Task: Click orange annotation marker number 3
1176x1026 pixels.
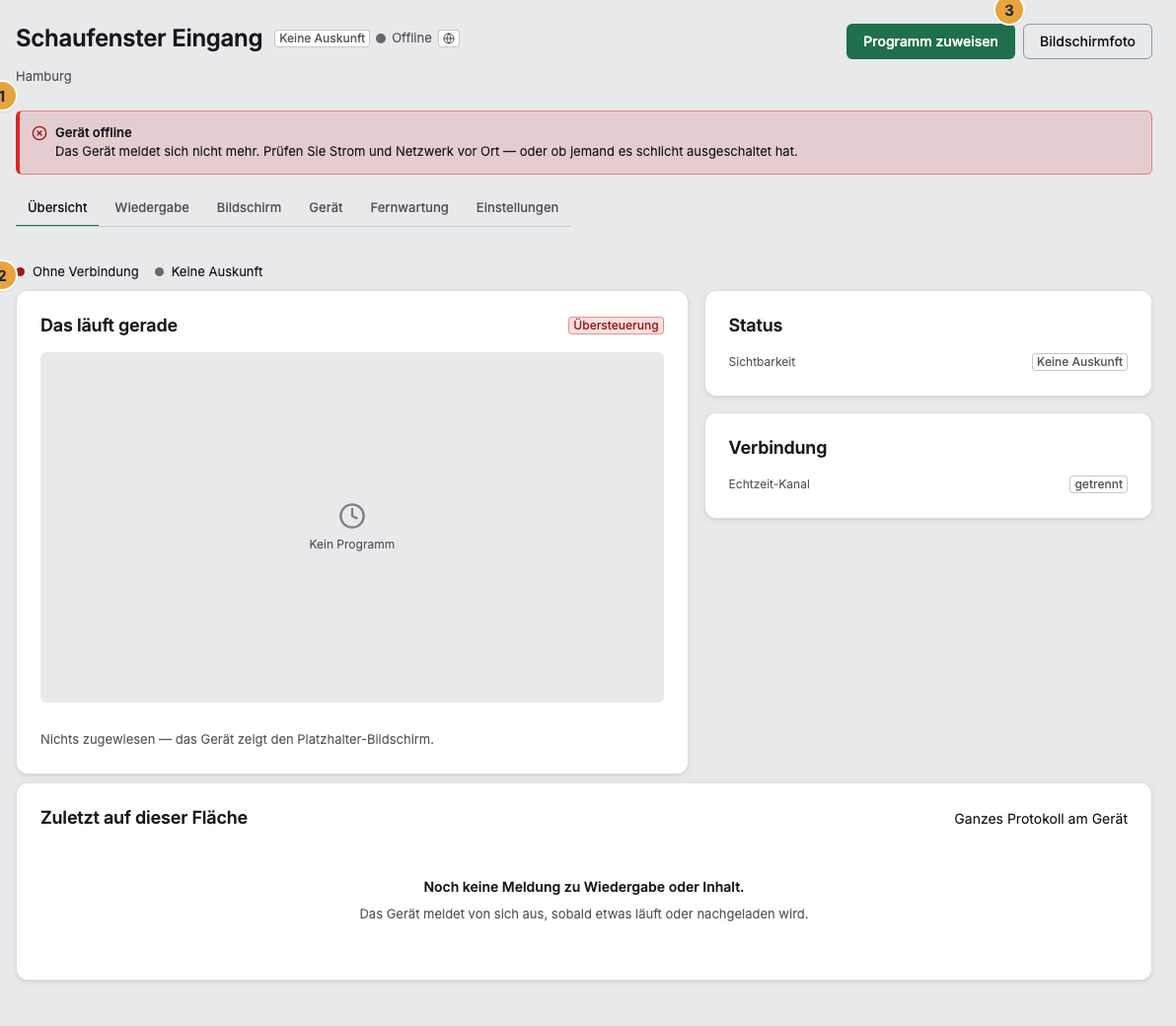Action: [1008, 11]
